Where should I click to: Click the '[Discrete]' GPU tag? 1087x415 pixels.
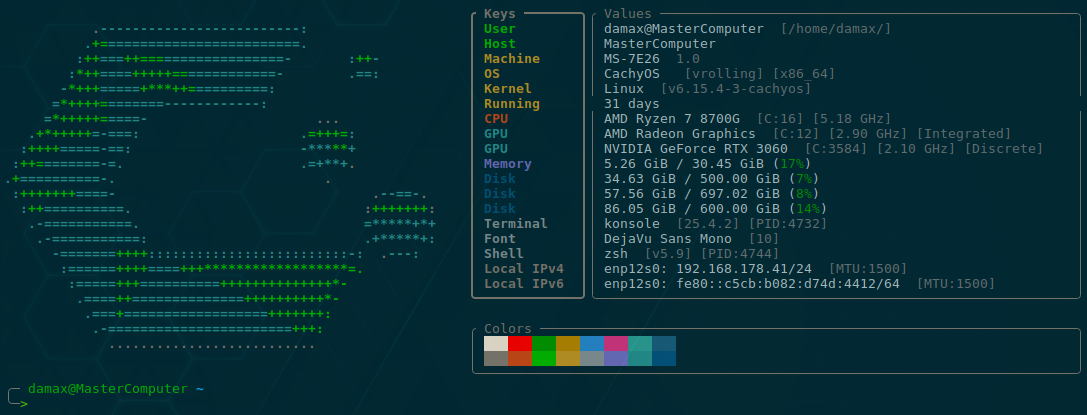click(x=1005, y=149)
